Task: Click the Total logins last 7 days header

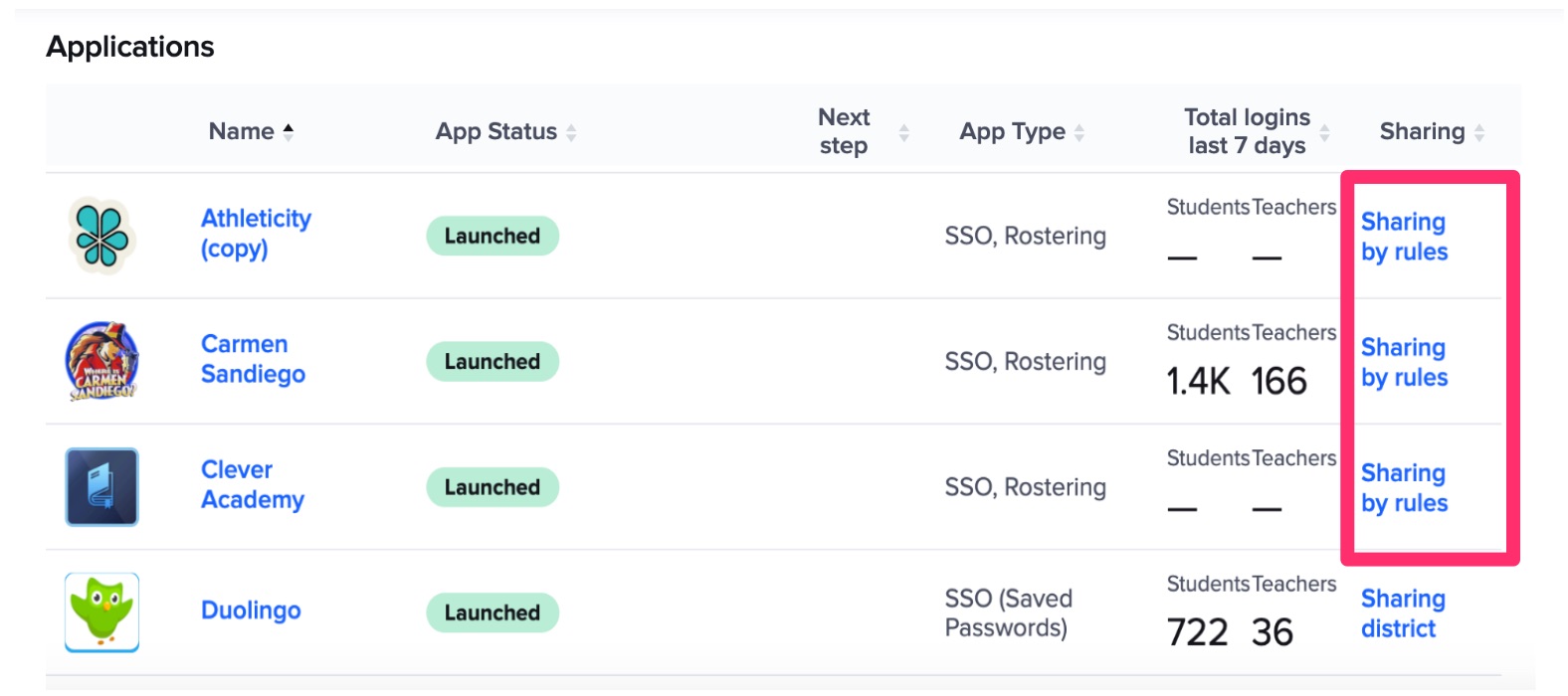Action: pos(1247,131)
